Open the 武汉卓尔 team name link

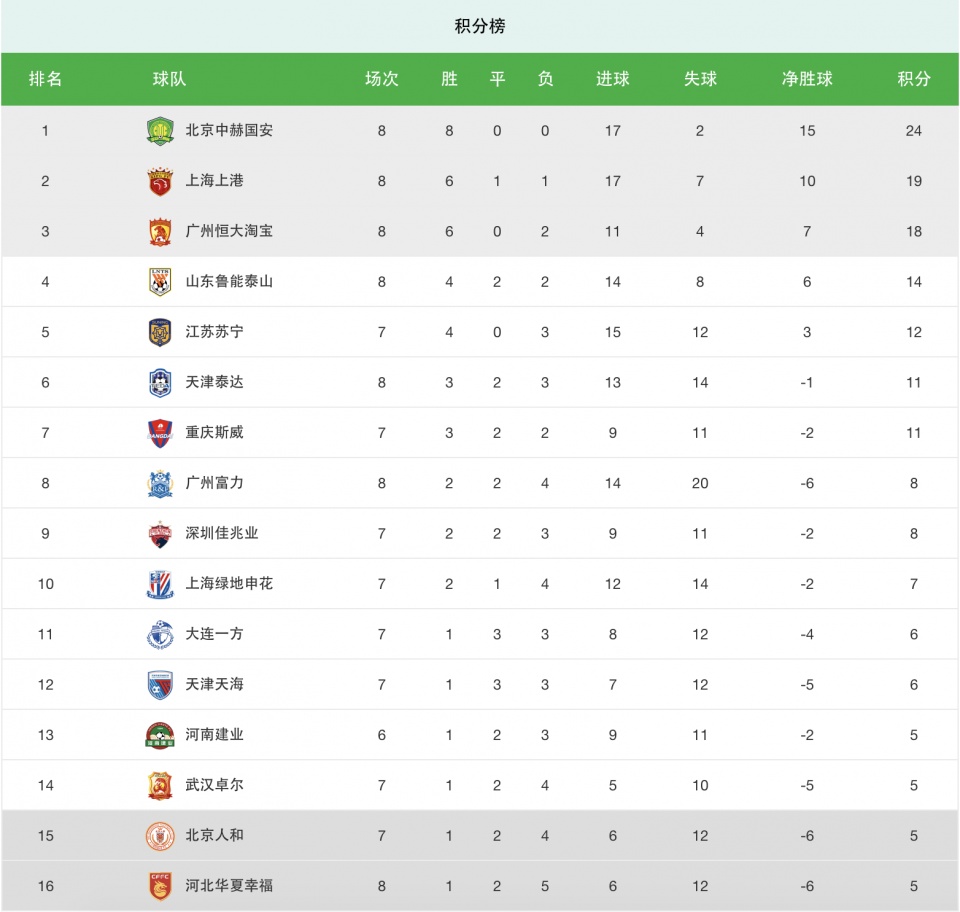click(214, 785)
